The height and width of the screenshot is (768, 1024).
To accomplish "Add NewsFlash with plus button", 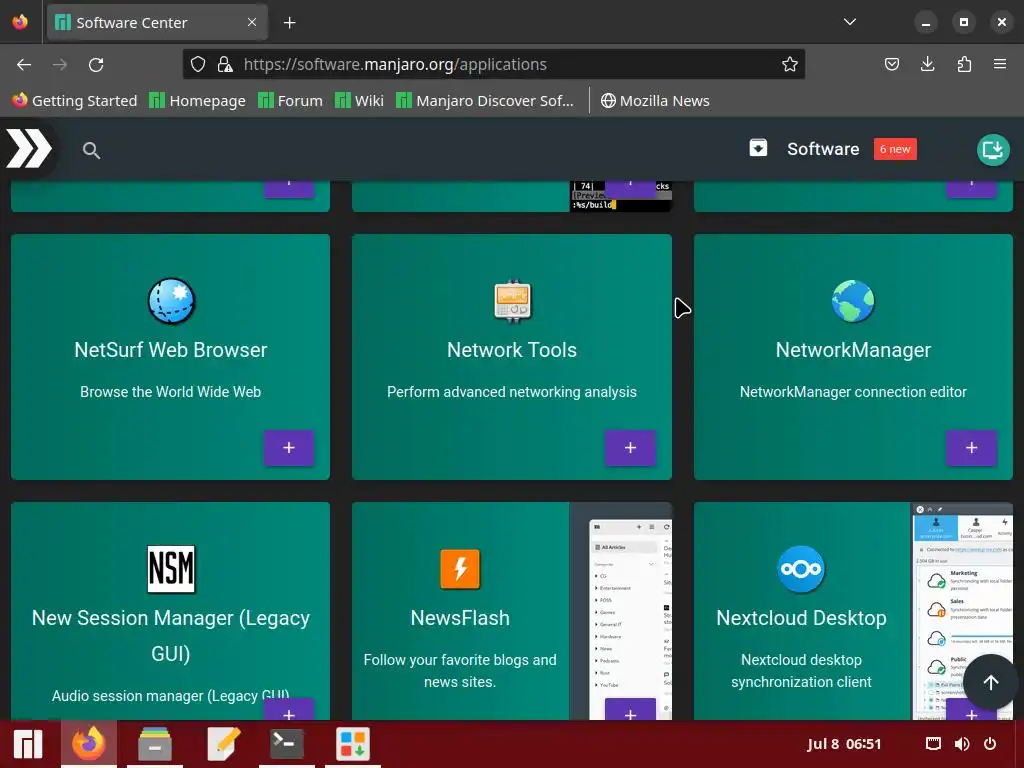I will (630, 710).
